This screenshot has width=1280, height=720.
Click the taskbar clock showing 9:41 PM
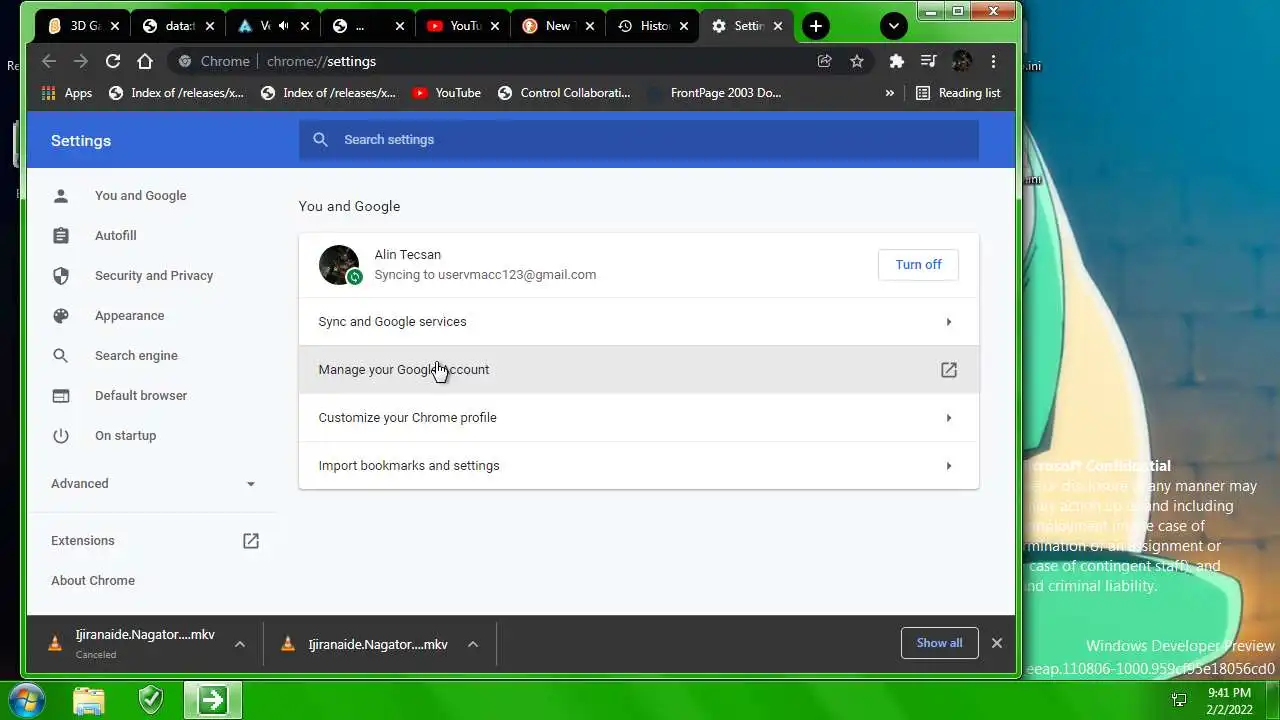[x=1229, y=701]
